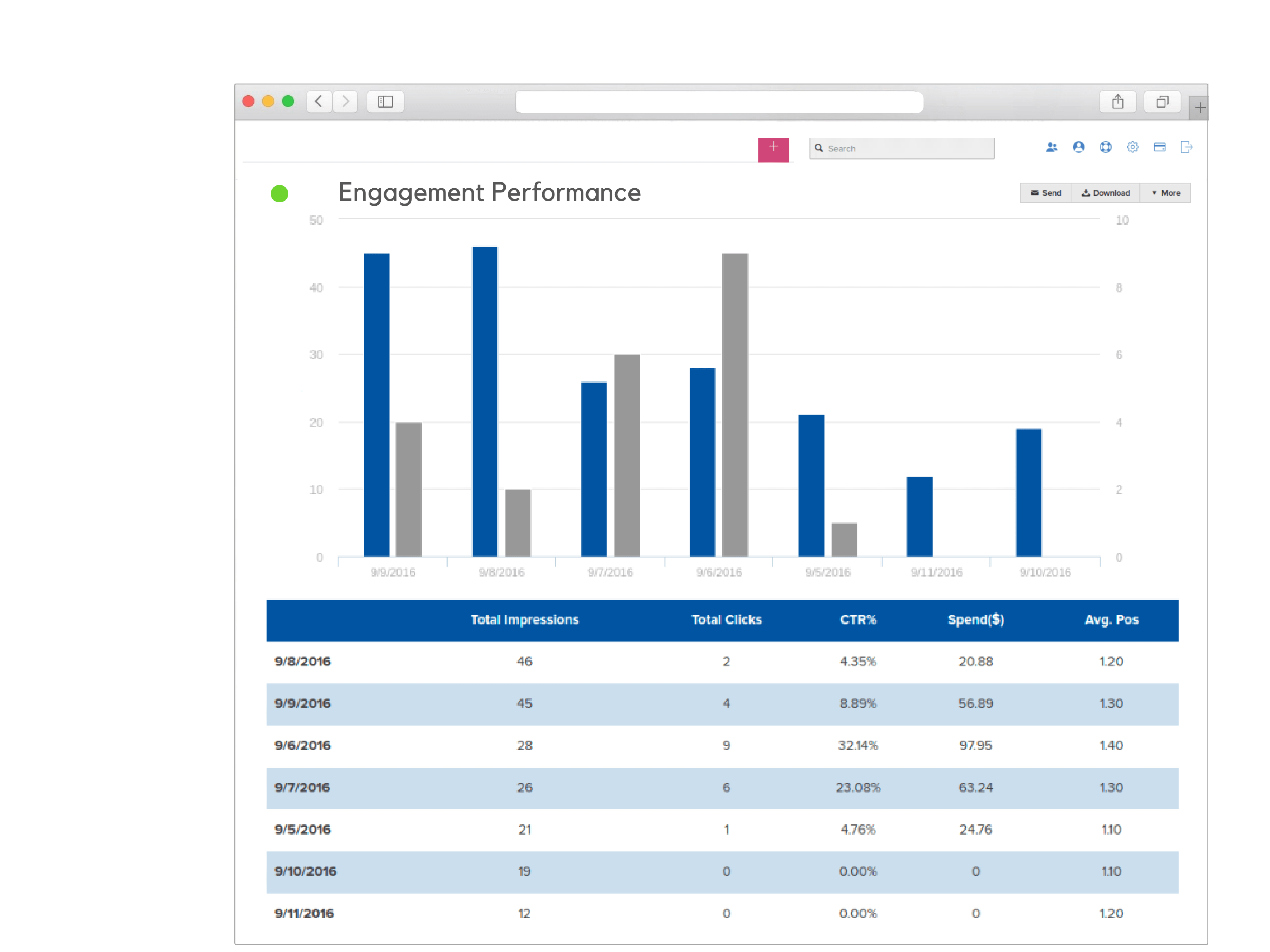
Task: Open settings with the gear icon
Action: click(1133, 147)
